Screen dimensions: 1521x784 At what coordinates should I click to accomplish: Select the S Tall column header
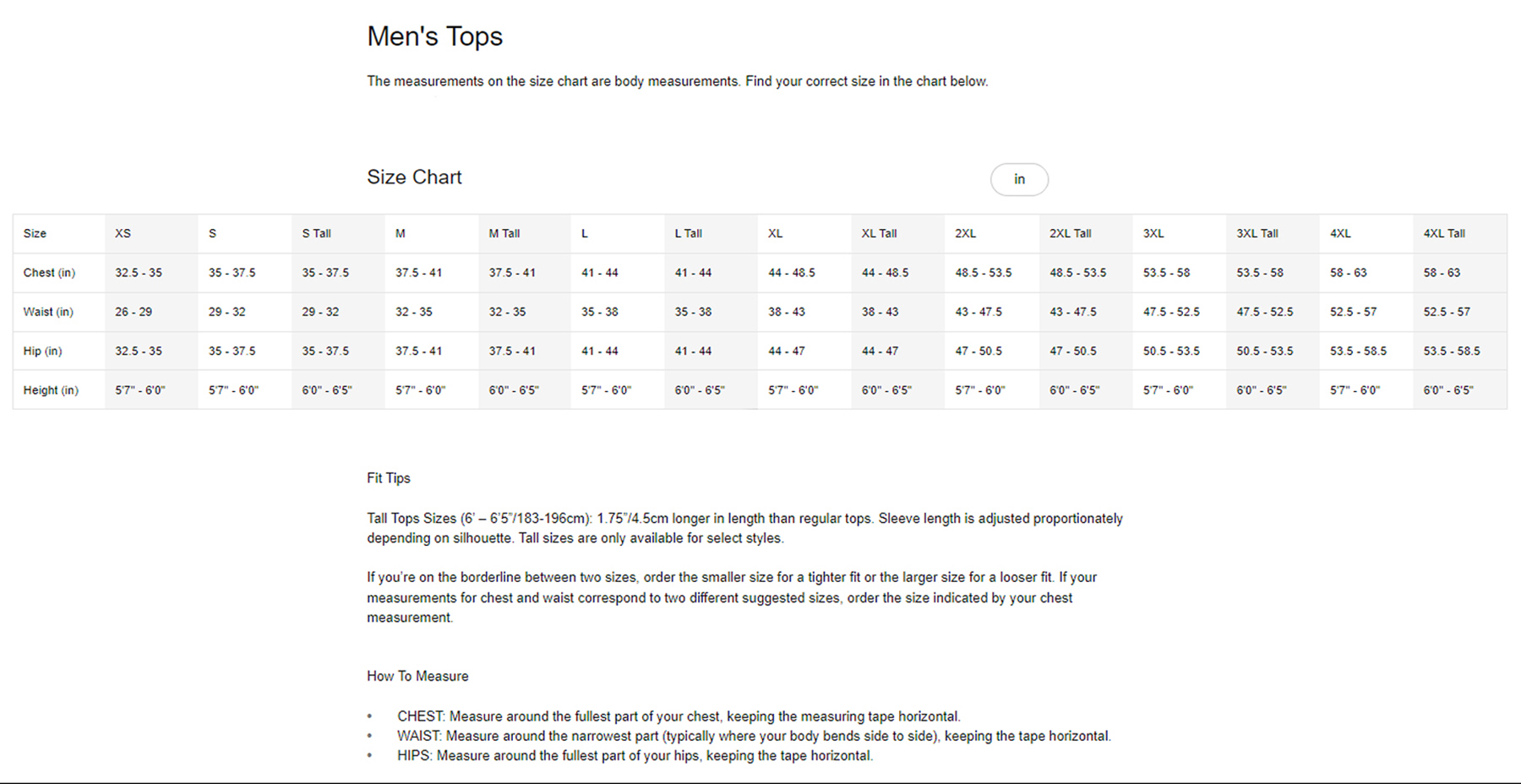click(316, 233)
